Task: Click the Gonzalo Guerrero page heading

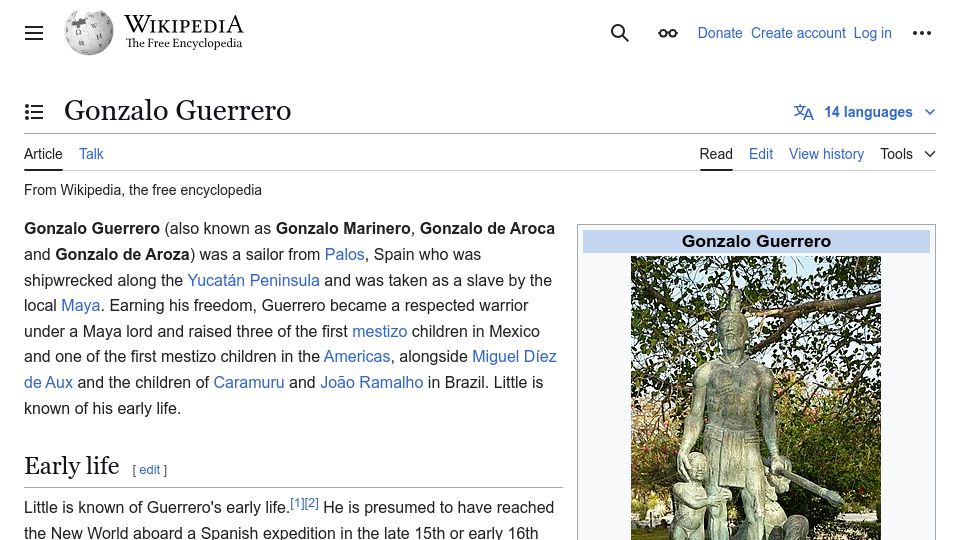Action: click(178, 111)
